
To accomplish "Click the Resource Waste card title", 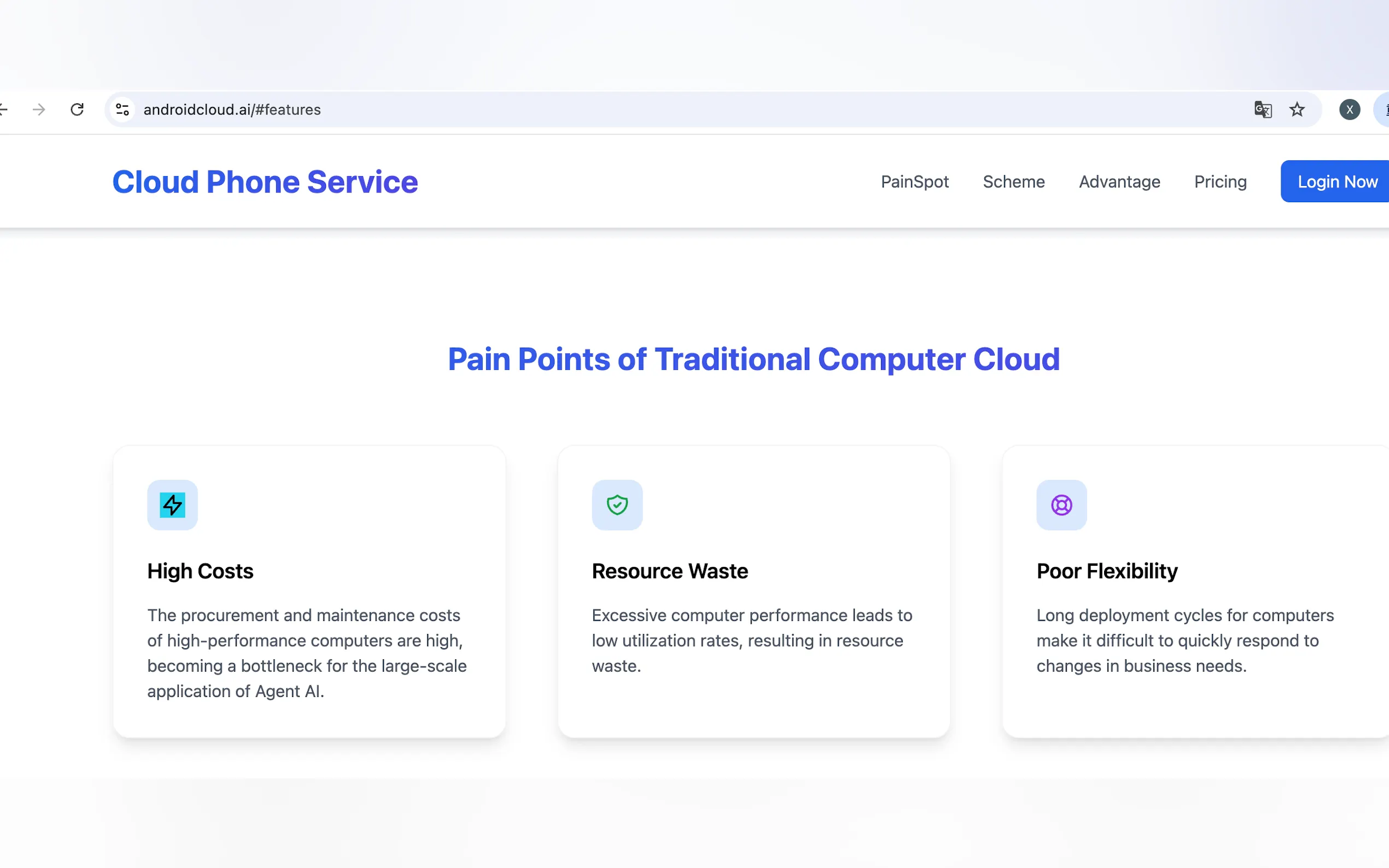I will (x=669, y=571).
